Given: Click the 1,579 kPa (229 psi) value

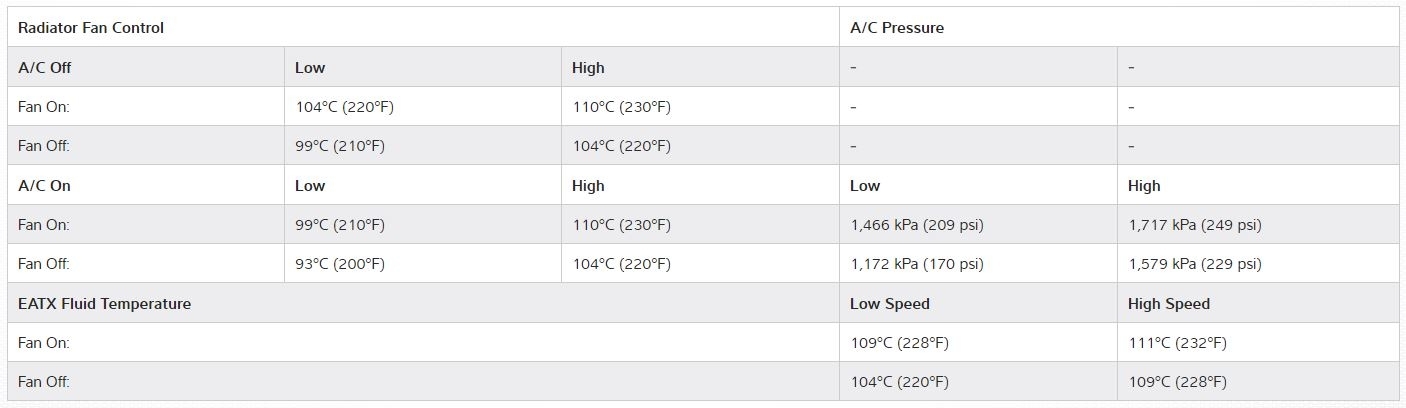Looking at the screenshot, I should [x=1195, y=264].
